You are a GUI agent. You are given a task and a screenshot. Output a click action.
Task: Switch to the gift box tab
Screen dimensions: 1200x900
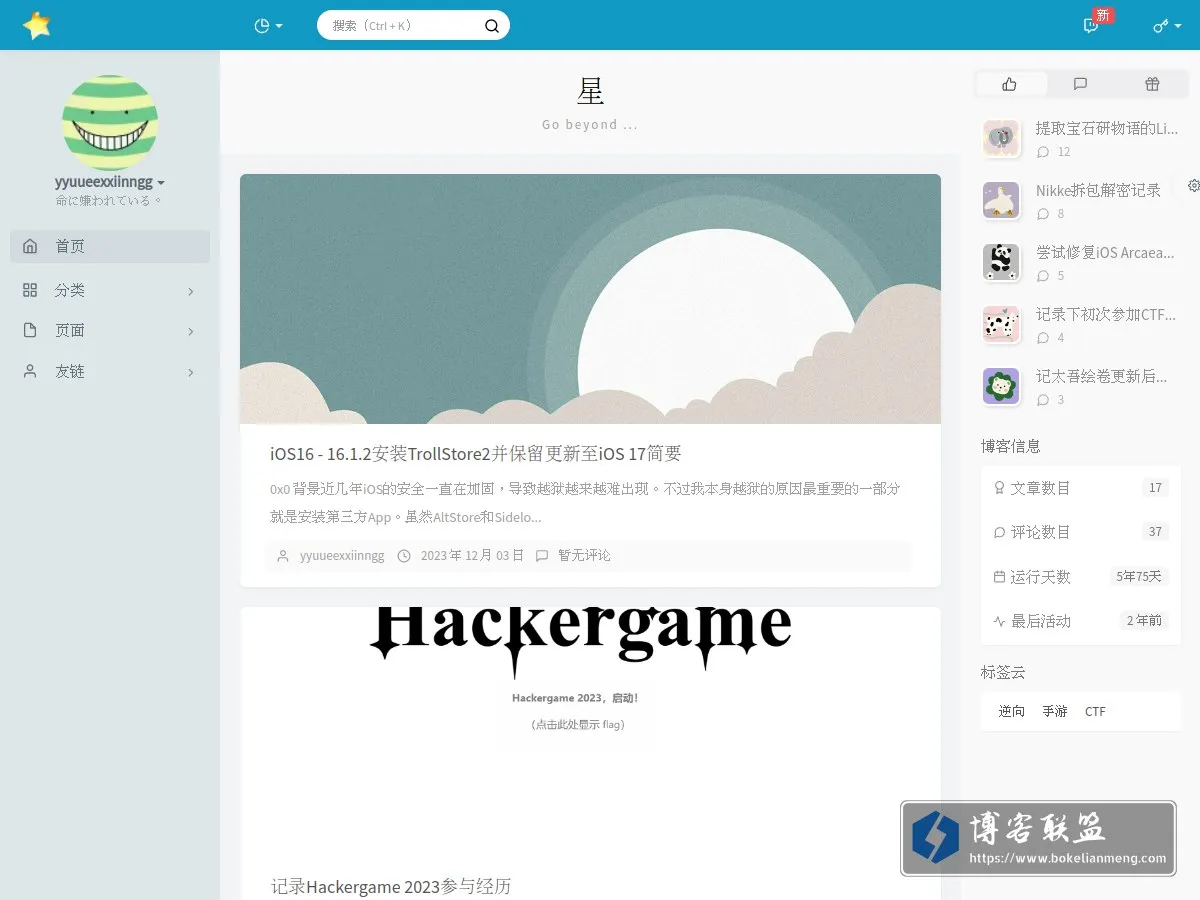click(x=1152, y=84)
